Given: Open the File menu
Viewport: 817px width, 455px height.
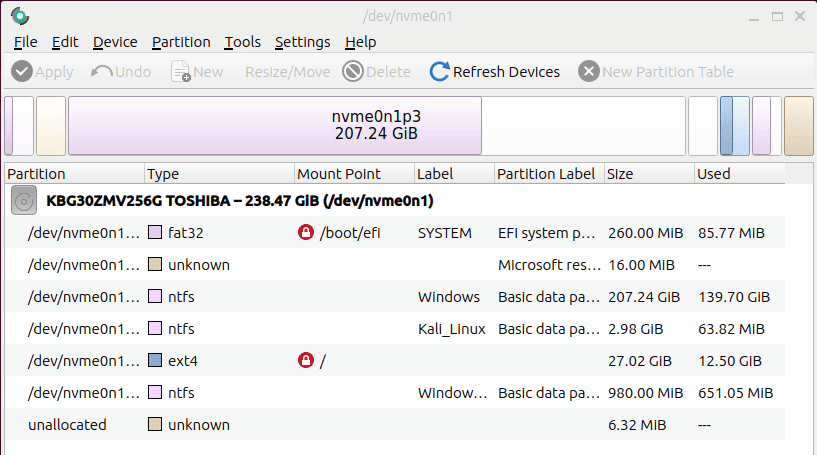Looking at the screenshot, I should (x=26, y=42).
